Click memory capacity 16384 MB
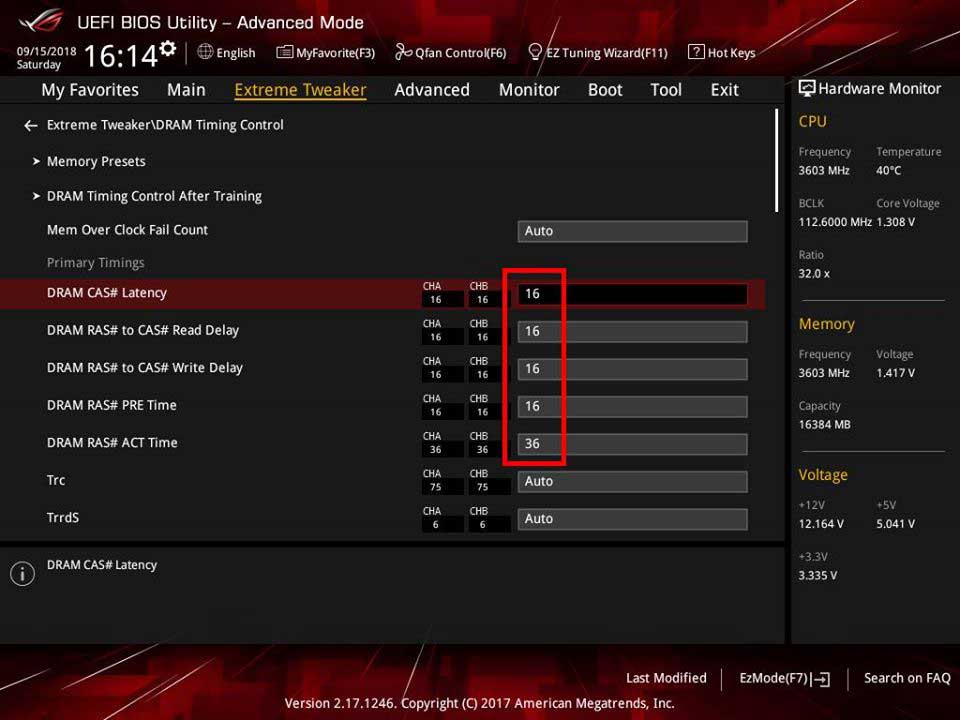This screenshot has width=960, height=720. 825,425
